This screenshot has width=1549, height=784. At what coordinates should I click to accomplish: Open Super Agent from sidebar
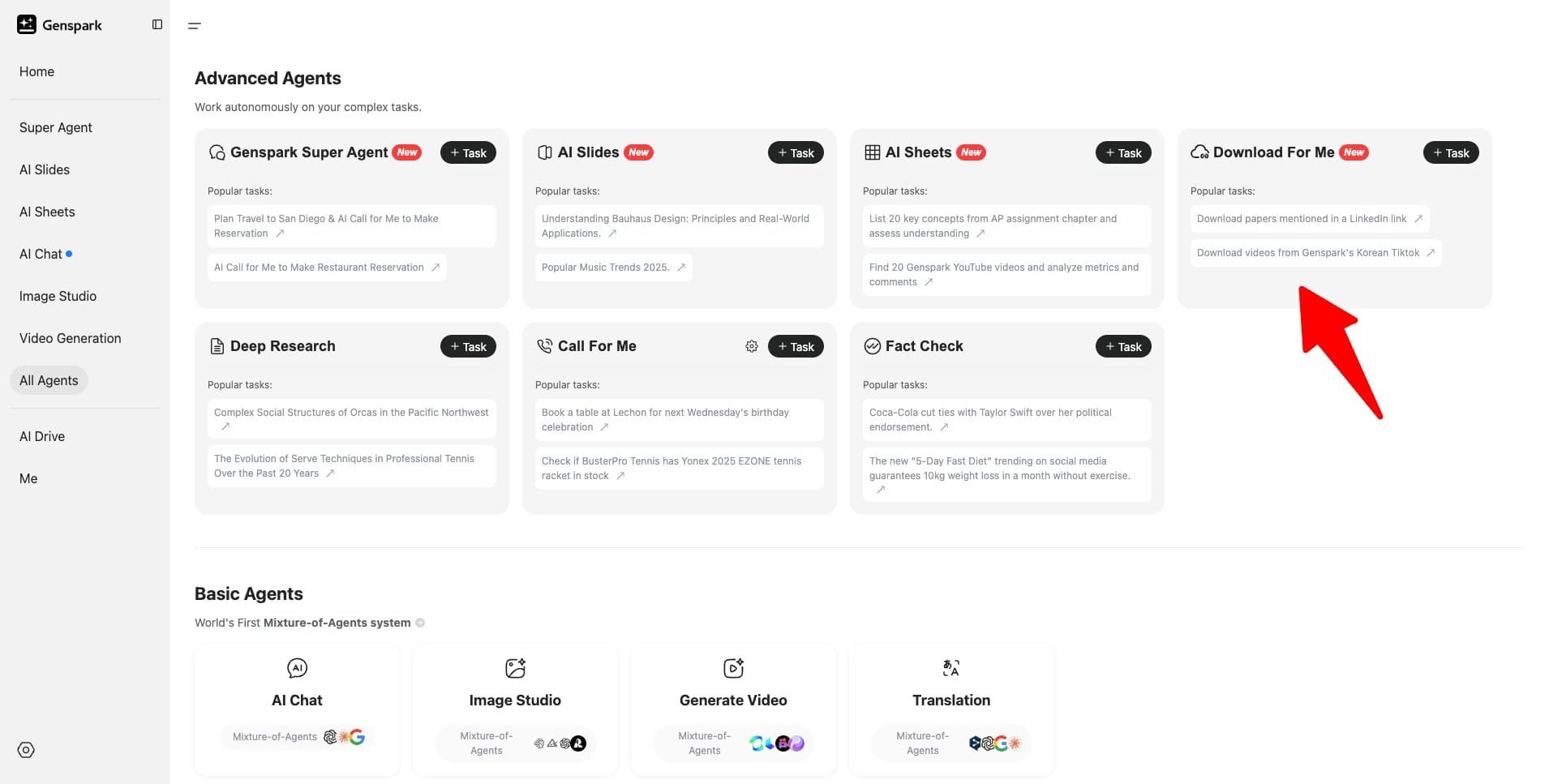(56, 127)
